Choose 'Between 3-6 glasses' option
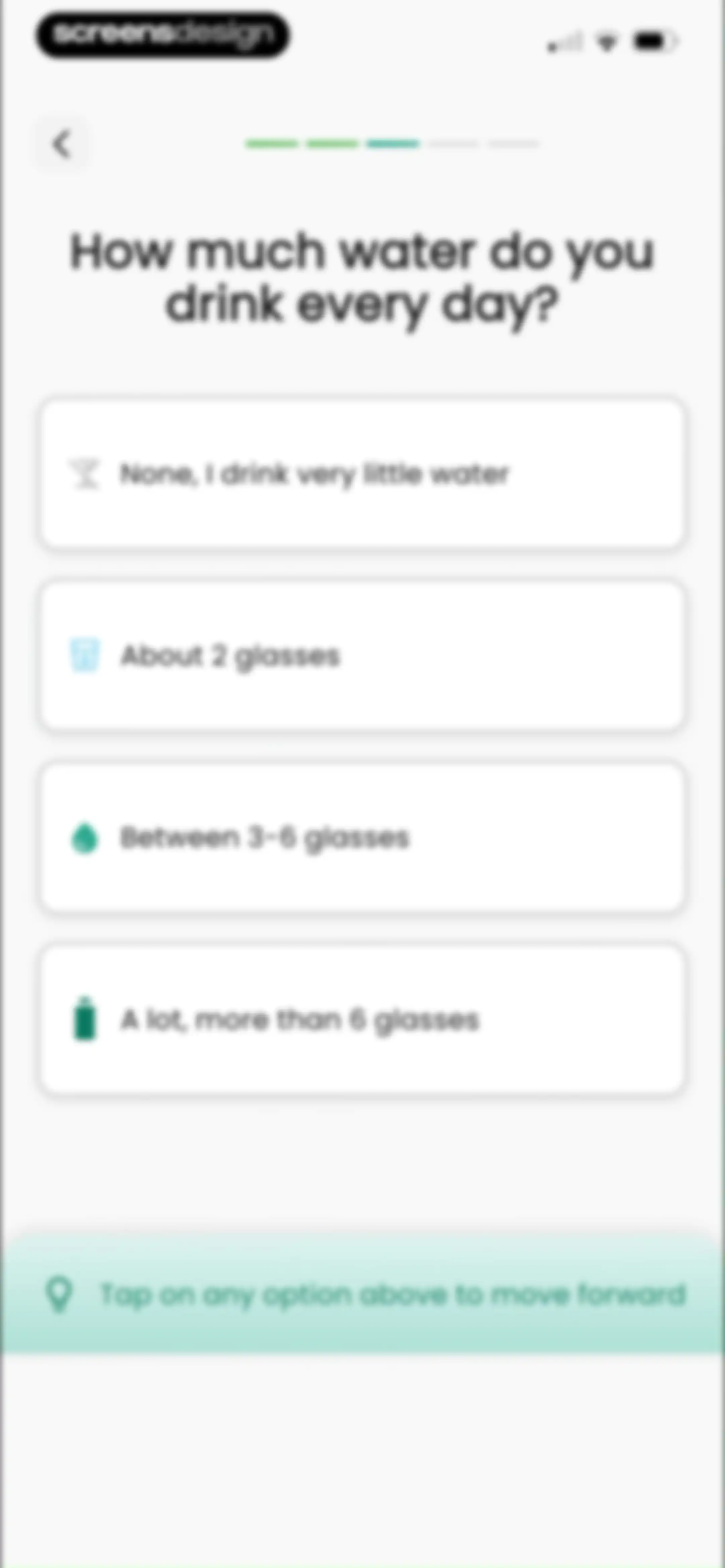This screenshot has height=1568, width=725. [362, 838]
